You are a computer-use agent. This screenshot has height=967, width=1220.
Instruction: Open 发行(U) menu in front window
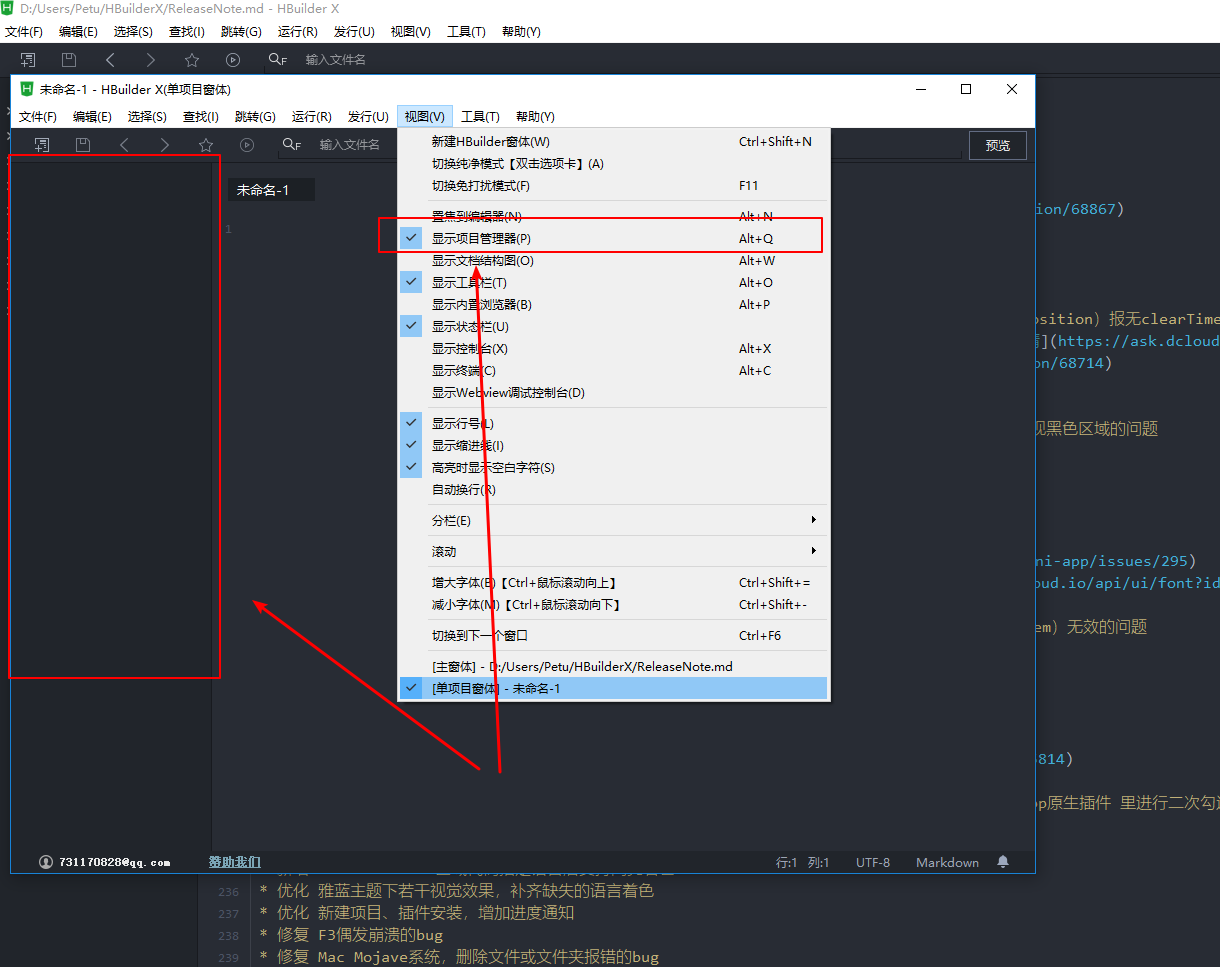coord(368,117)
